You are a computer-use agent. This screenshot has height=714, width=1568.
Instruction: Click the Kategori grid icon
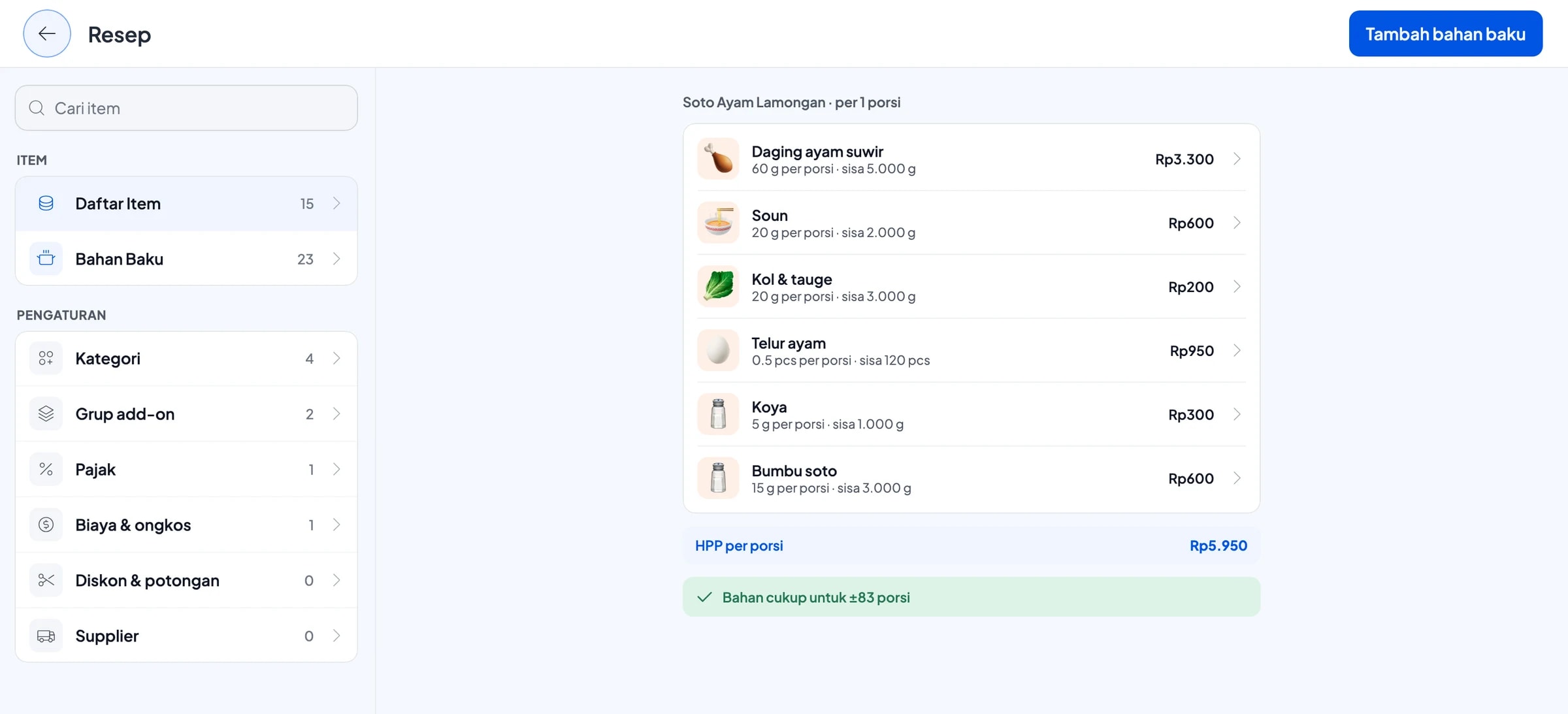point(46,358)
